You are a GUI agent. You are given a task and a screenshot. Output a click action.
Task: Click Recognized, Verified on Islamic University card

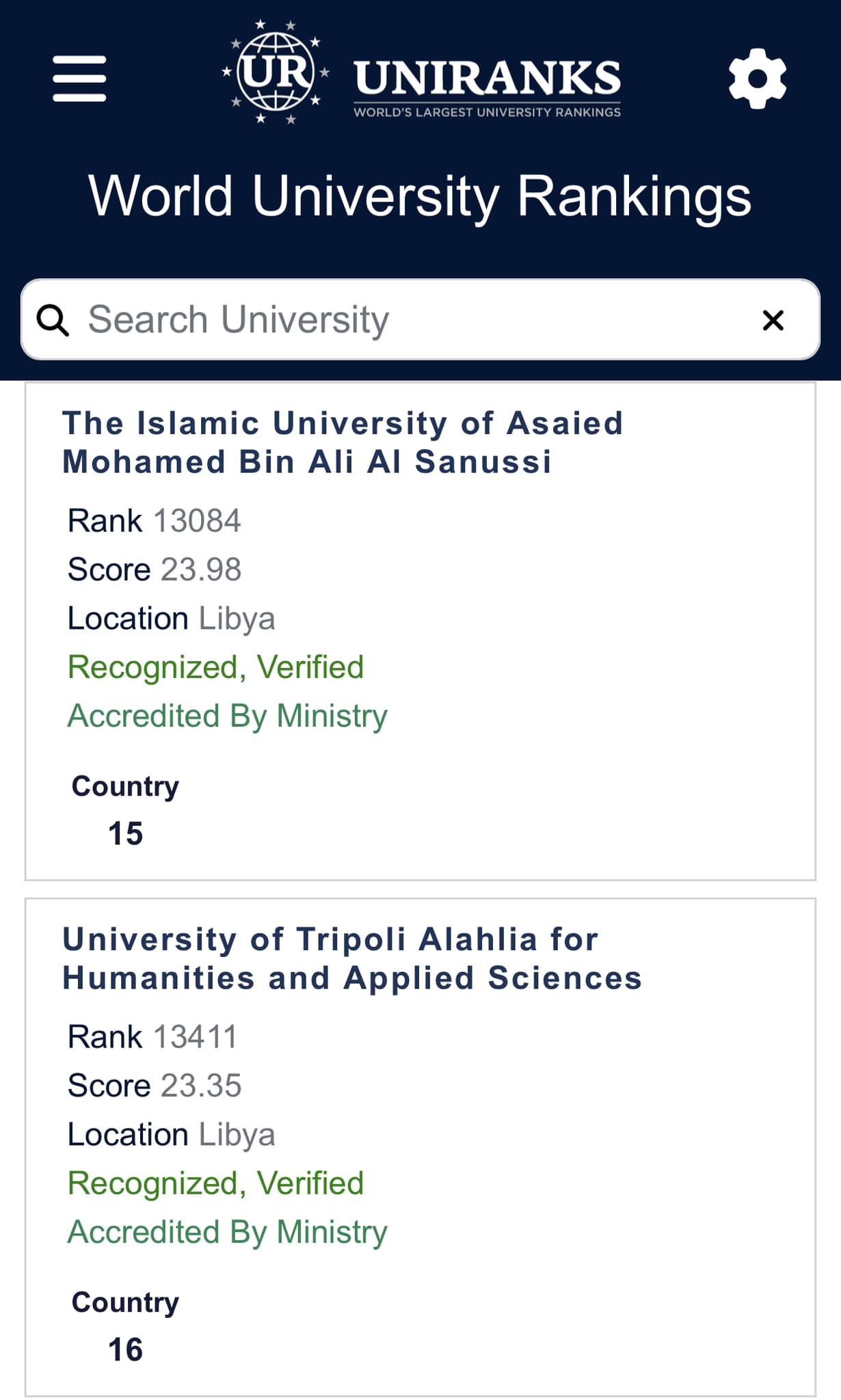pos(215,667)
